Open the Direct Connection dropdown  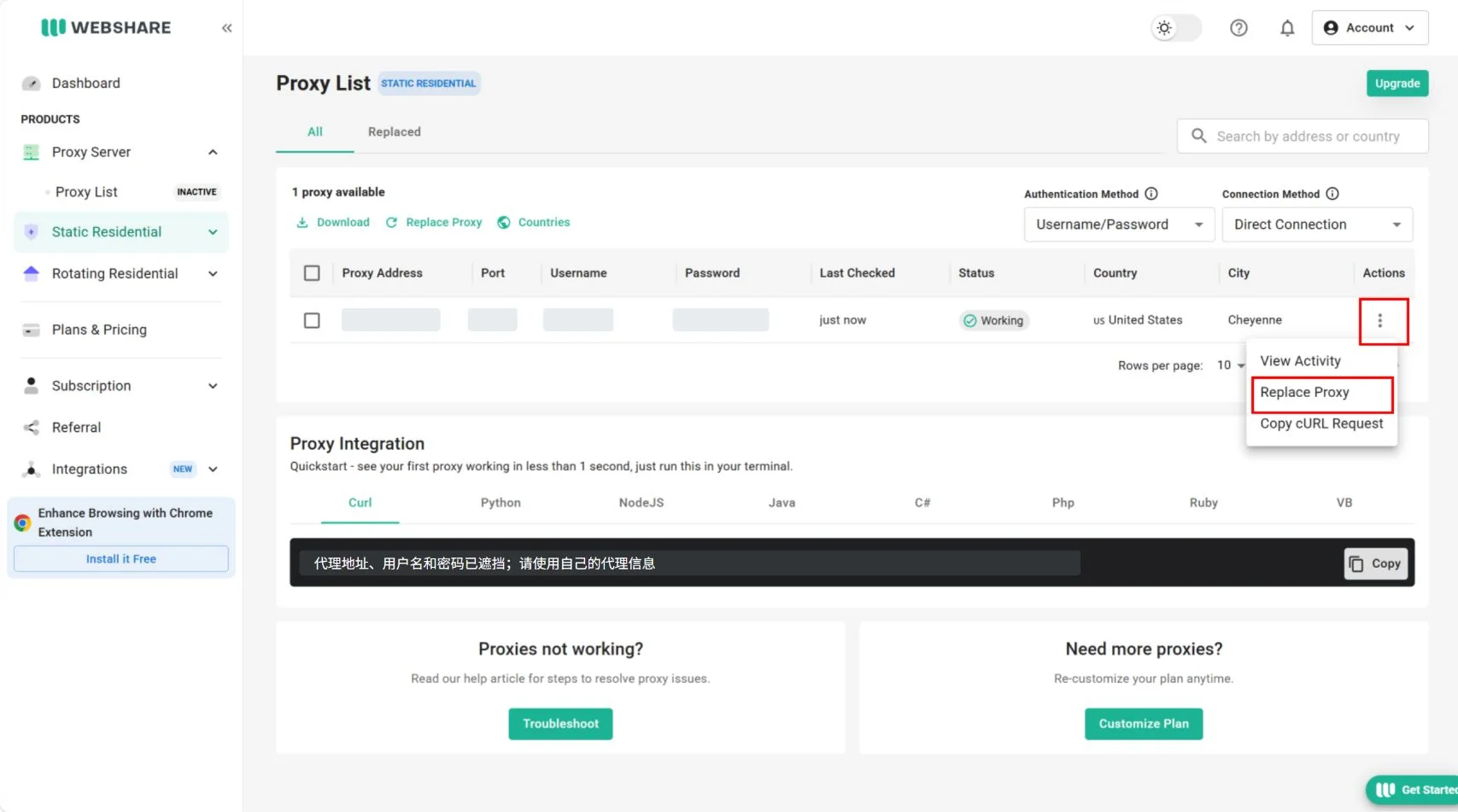1317,225
